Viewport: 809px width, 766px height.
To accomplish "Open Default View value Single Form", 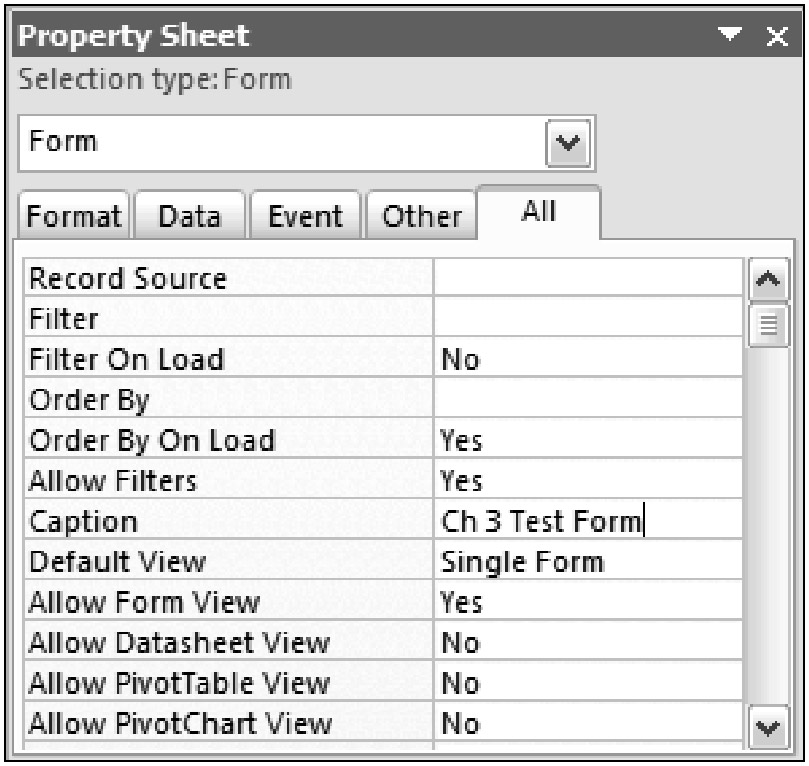I will pyautogui.click(x=586, y=561).
